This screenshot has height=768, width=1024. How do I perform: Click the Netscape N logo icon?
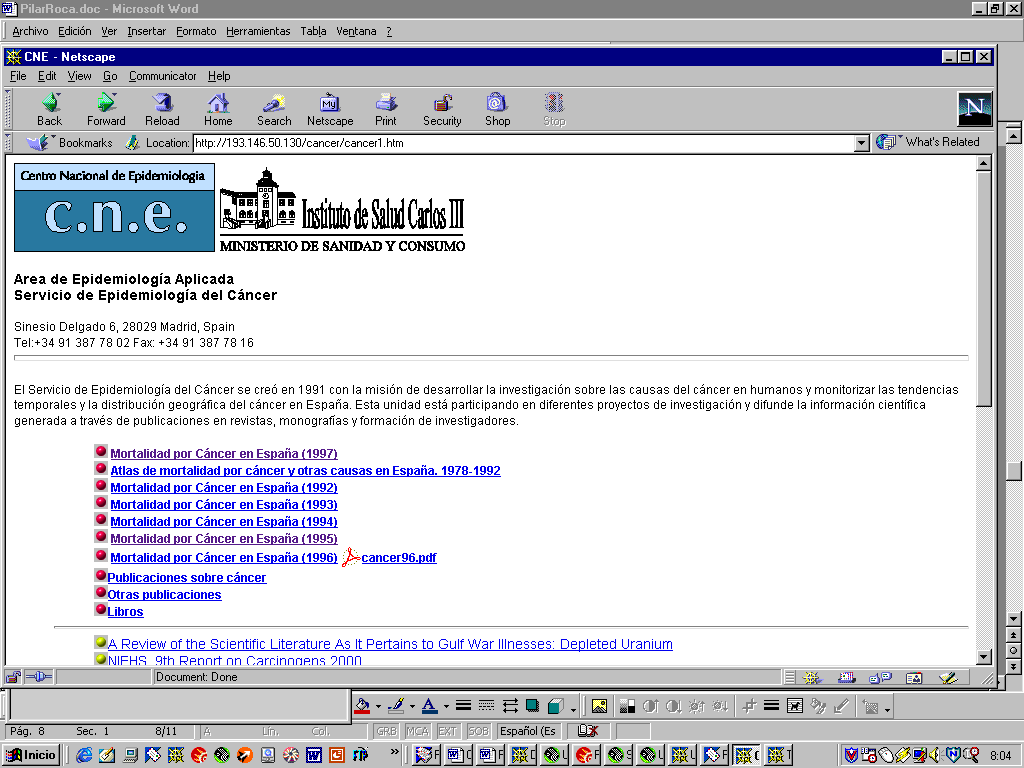[974, 108]
